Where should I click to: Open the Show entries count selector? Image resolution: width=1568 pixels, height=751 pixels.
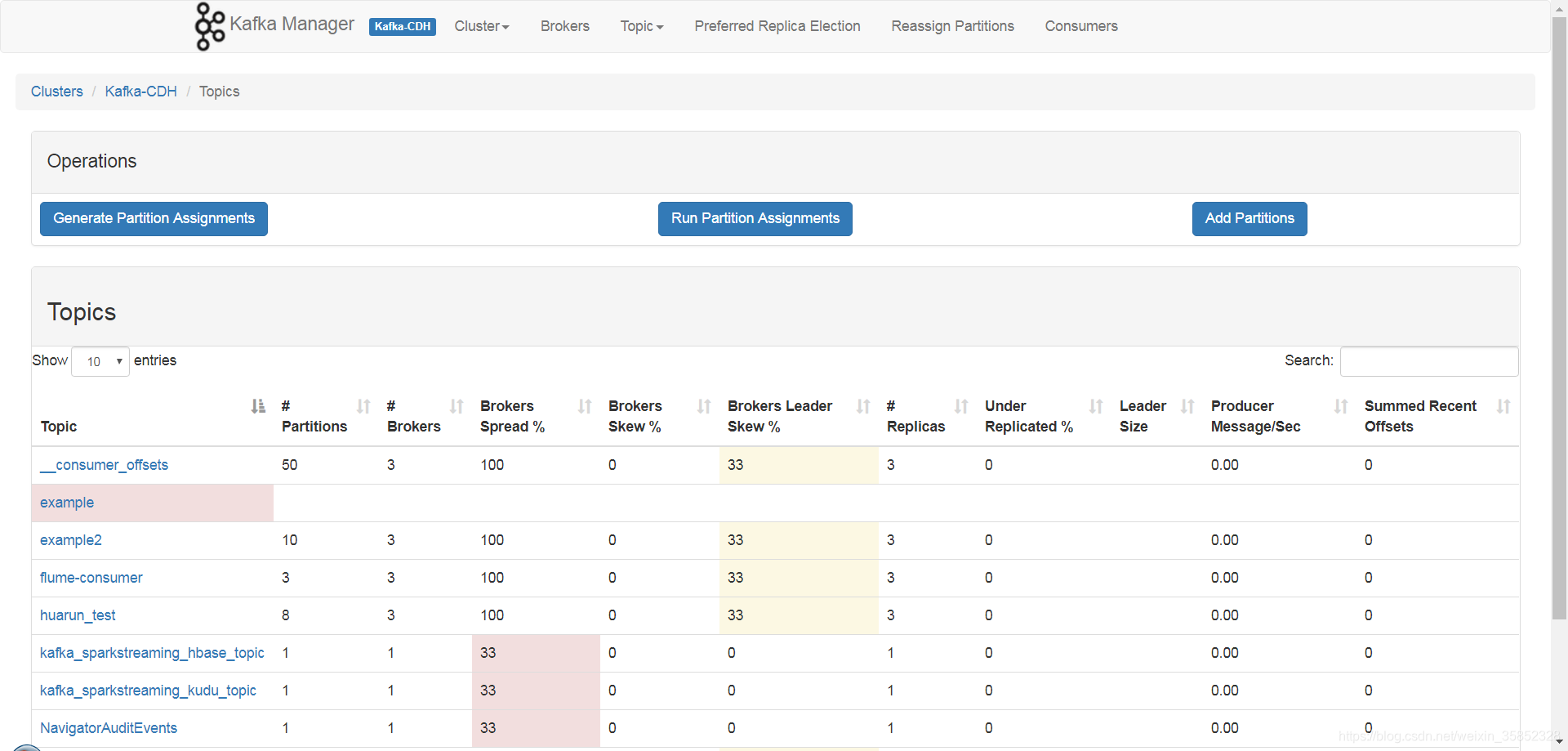coord(100,361)
